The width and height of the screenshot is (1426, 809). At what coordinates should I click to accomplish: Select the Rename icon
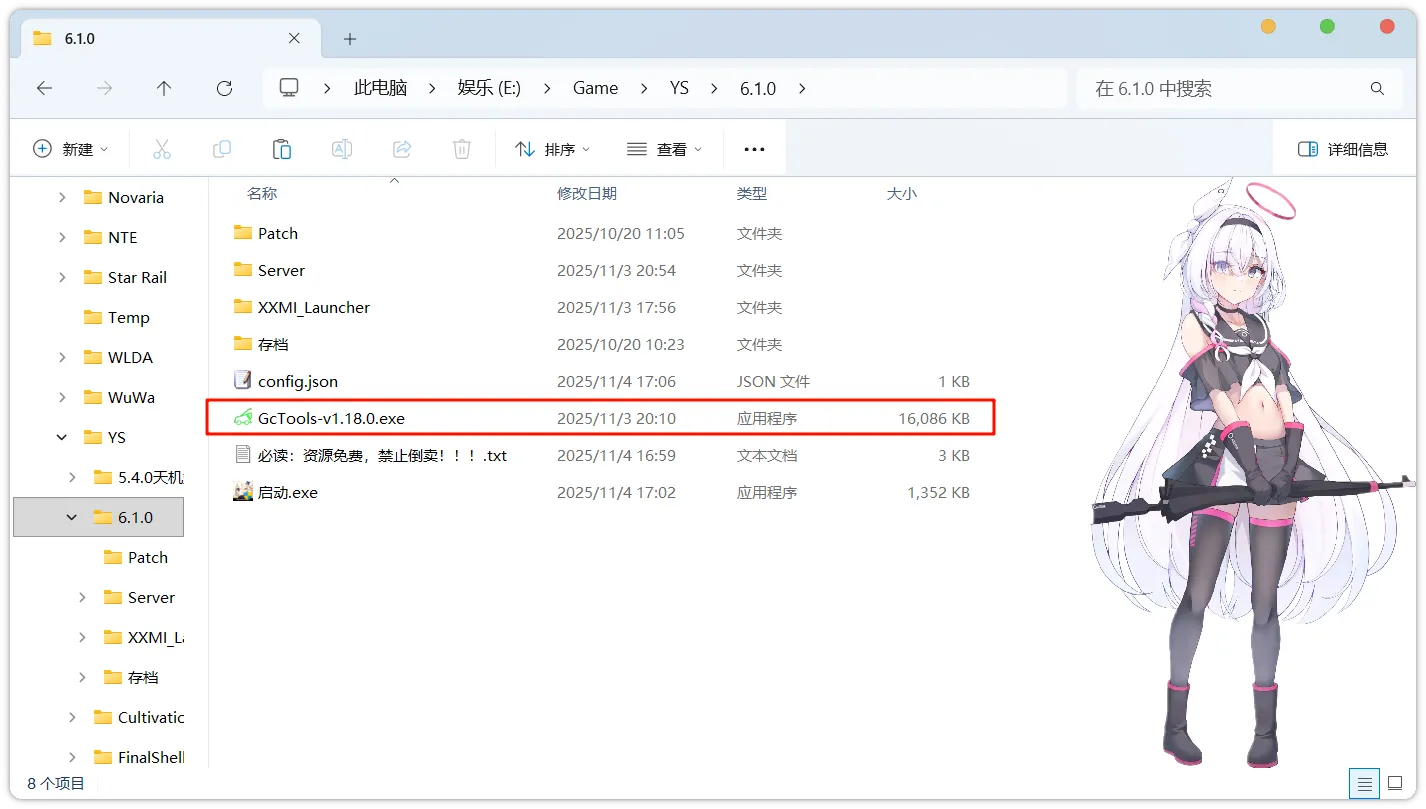coord(341,148)
